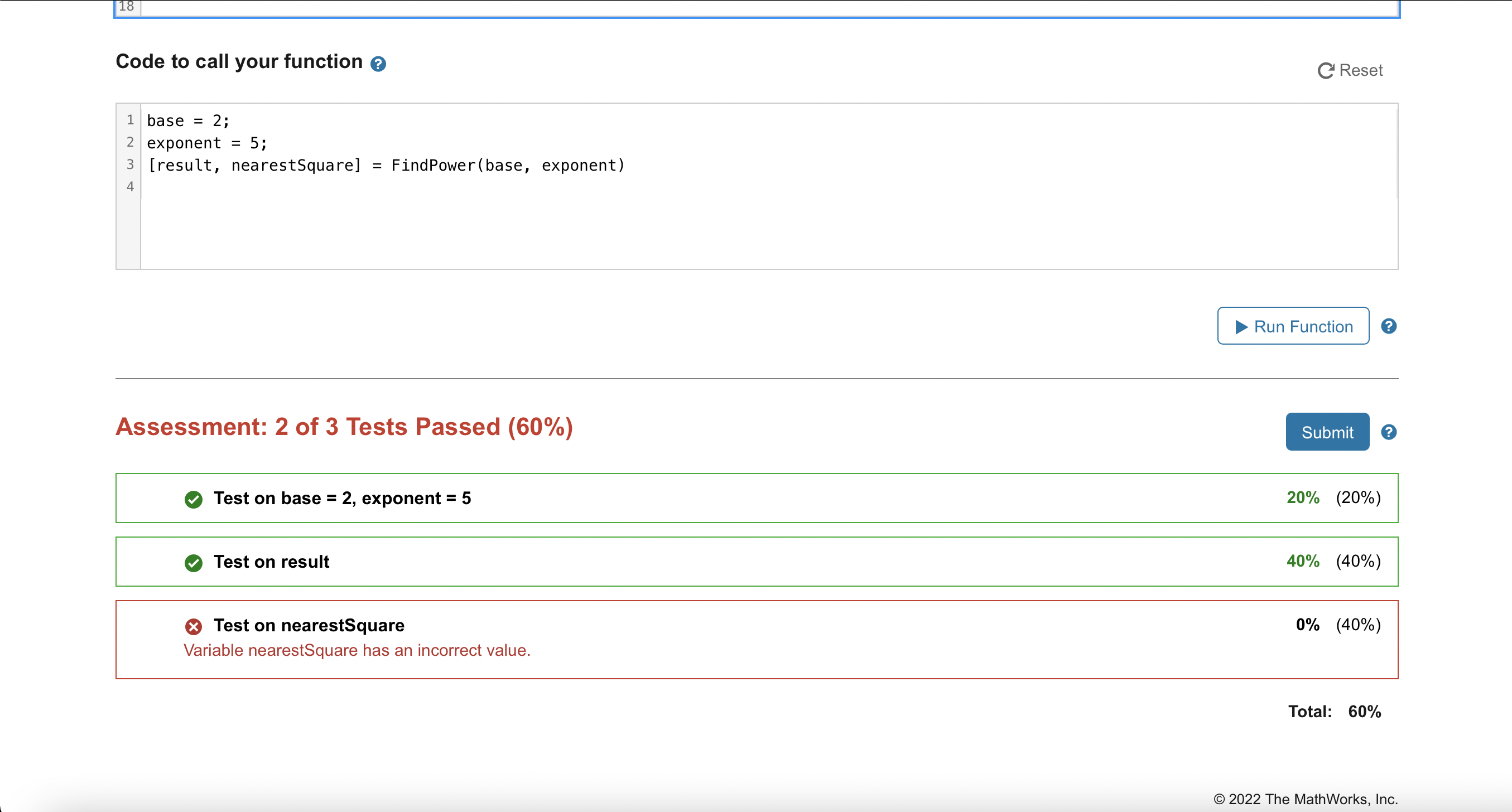Click line number 18 in the top editor

(x=127, y=7)
